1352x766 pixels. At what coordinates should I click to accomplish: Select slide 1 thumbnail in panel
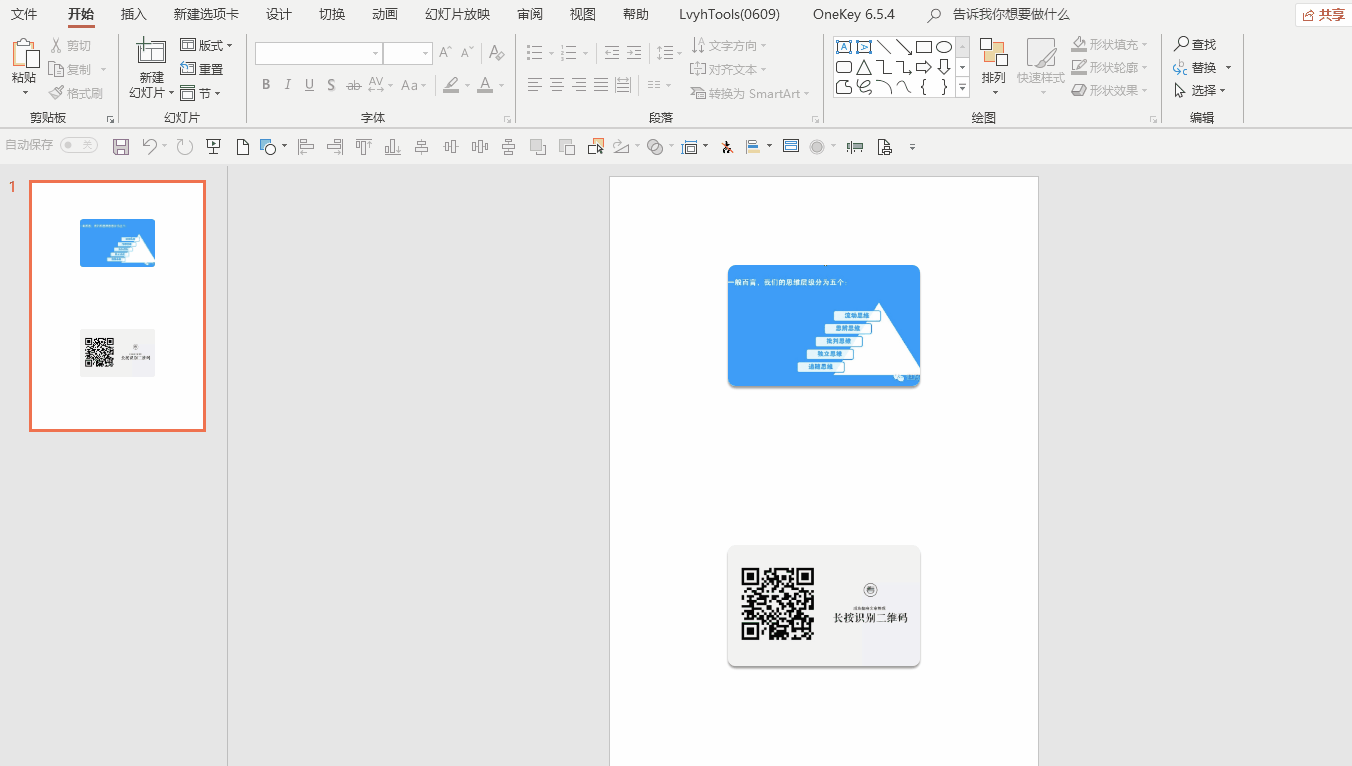tap(117, 306)
